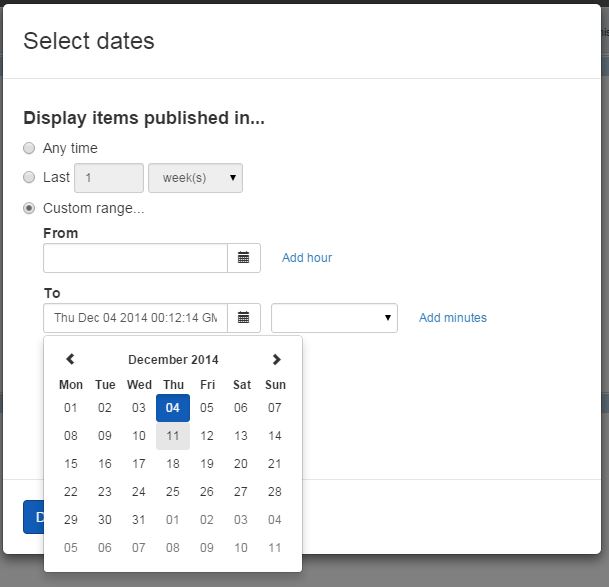The height and width of the screenshot is (587, 609).
Task: Click the Last number input box
Action: [108, 178]
